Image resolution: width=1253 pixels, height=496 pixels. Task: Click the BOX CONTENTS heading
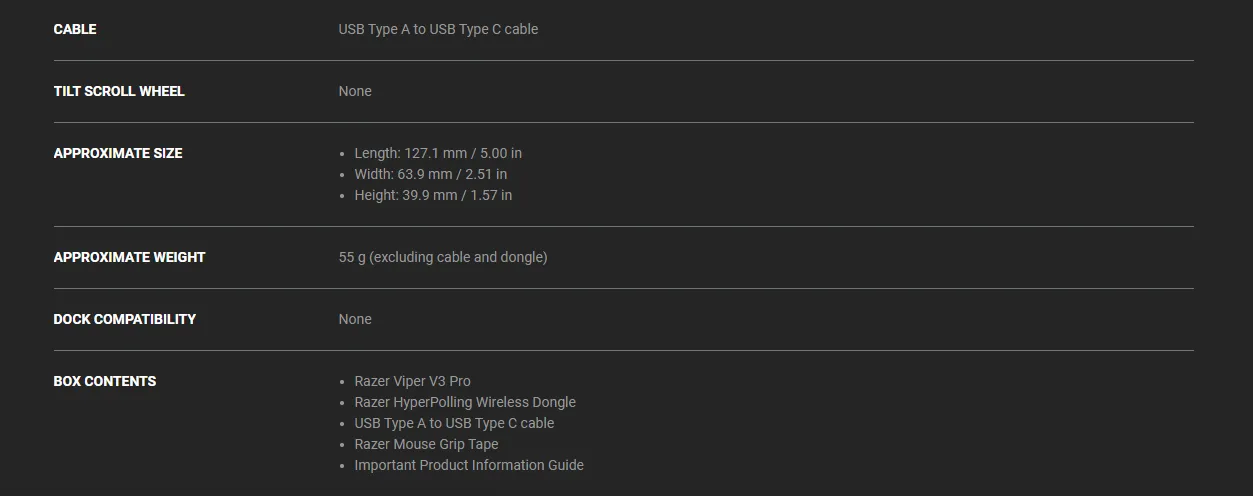pyautogui.click(x=105, y=381)
